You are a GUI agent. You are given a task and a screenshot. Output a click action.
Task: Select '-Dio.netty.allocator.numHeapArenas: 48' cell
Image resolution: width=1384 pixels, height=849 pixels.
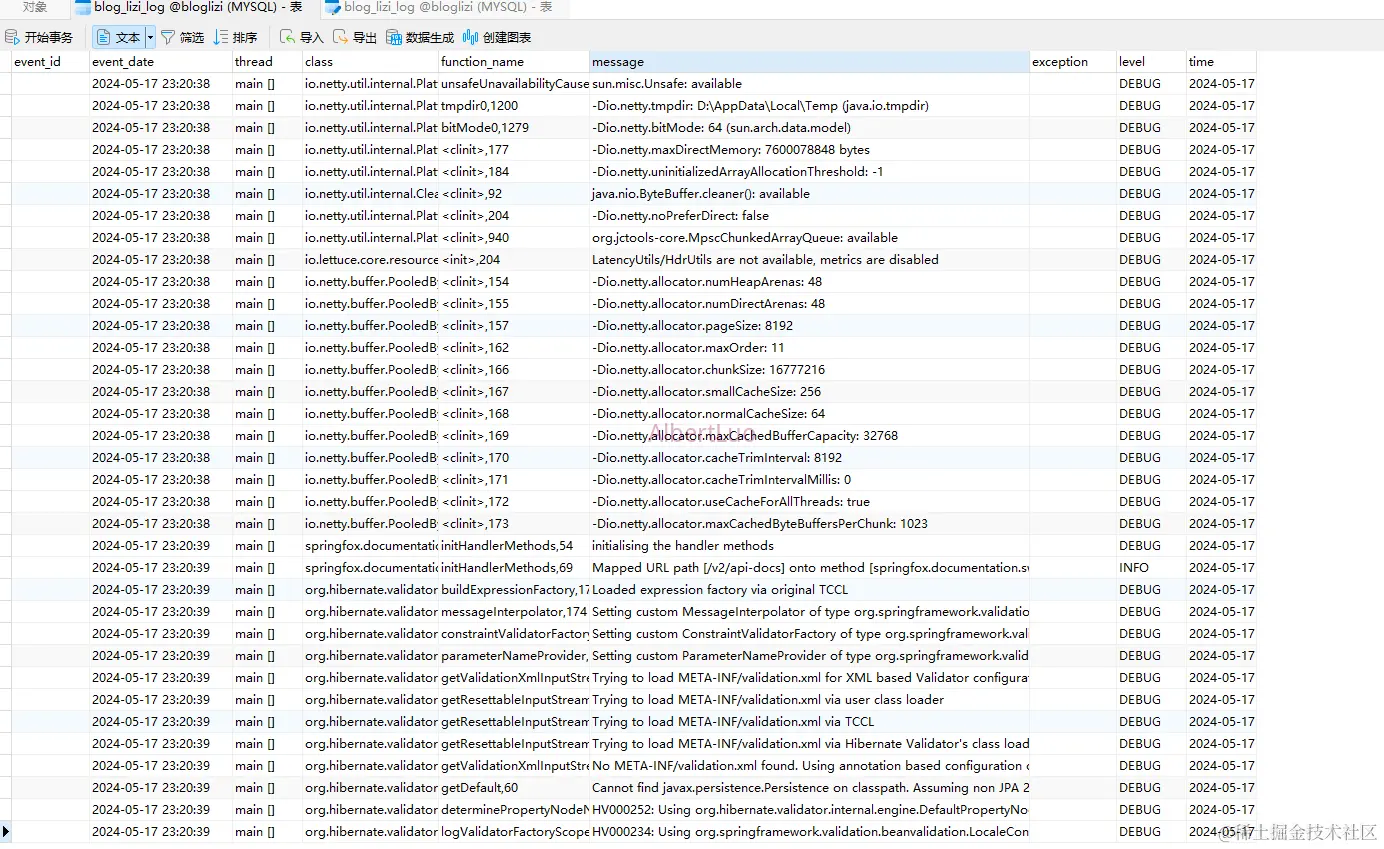click(809, 282)
